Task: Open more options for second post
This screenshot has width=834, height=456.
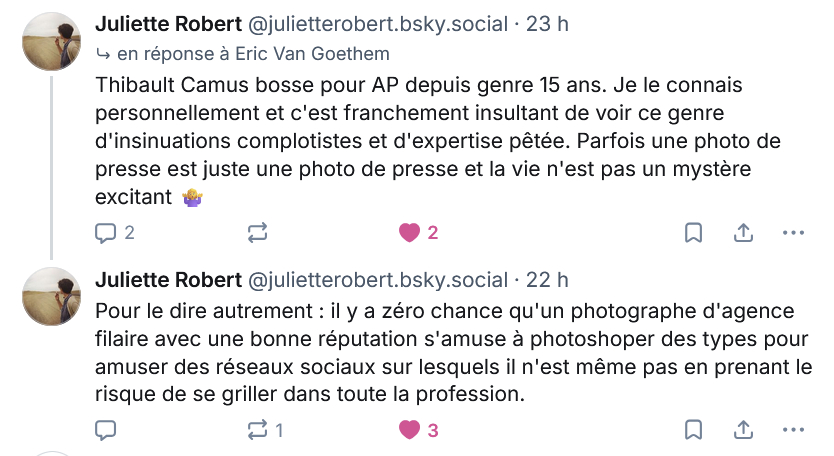Action: [793, 430]
